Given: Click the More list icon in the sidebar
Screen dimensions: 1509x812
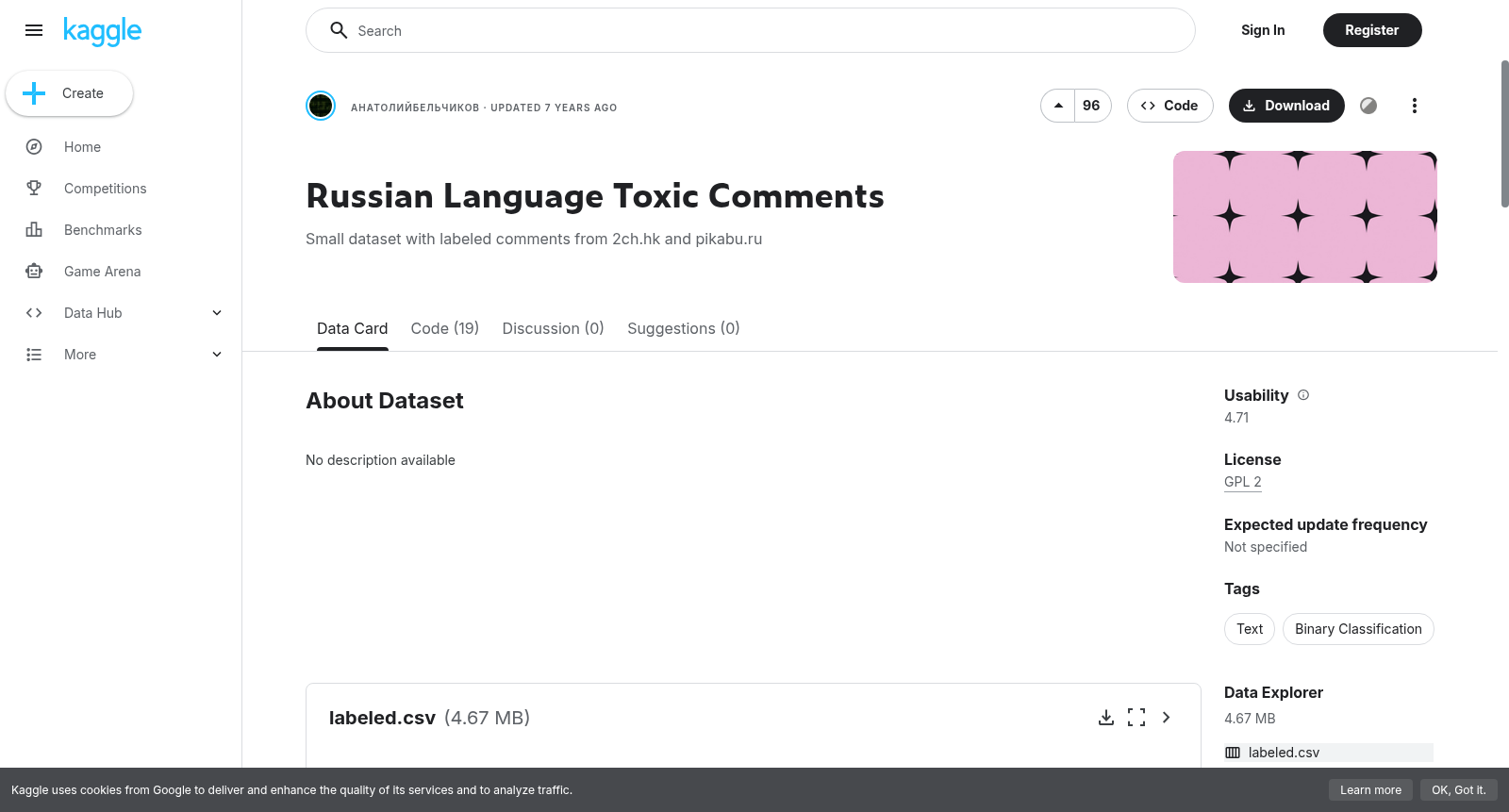Looking at the screenshot, I should pos(34,355).
